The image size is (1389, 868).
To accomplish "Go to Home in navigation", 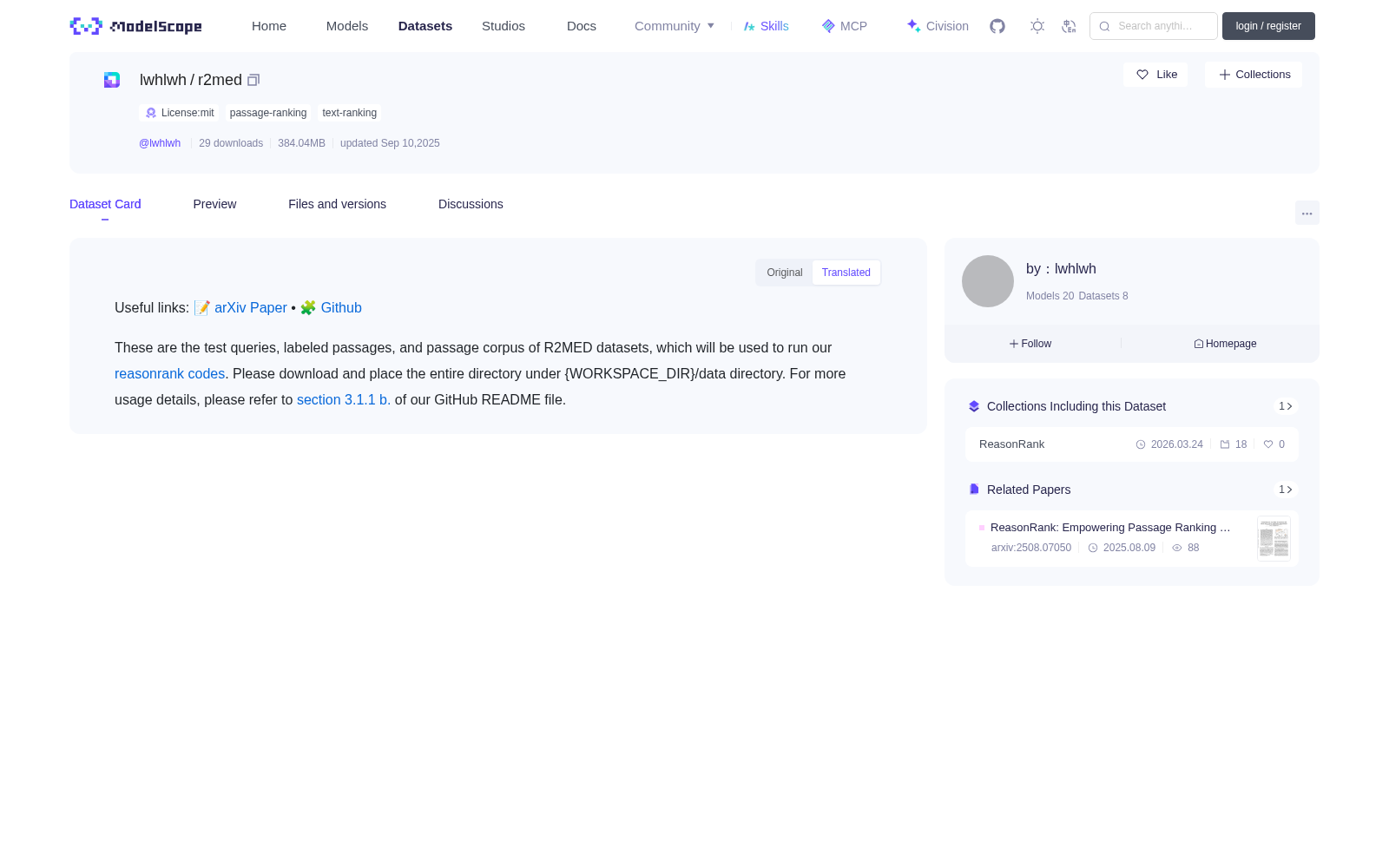I will click(x=269, y=26).
